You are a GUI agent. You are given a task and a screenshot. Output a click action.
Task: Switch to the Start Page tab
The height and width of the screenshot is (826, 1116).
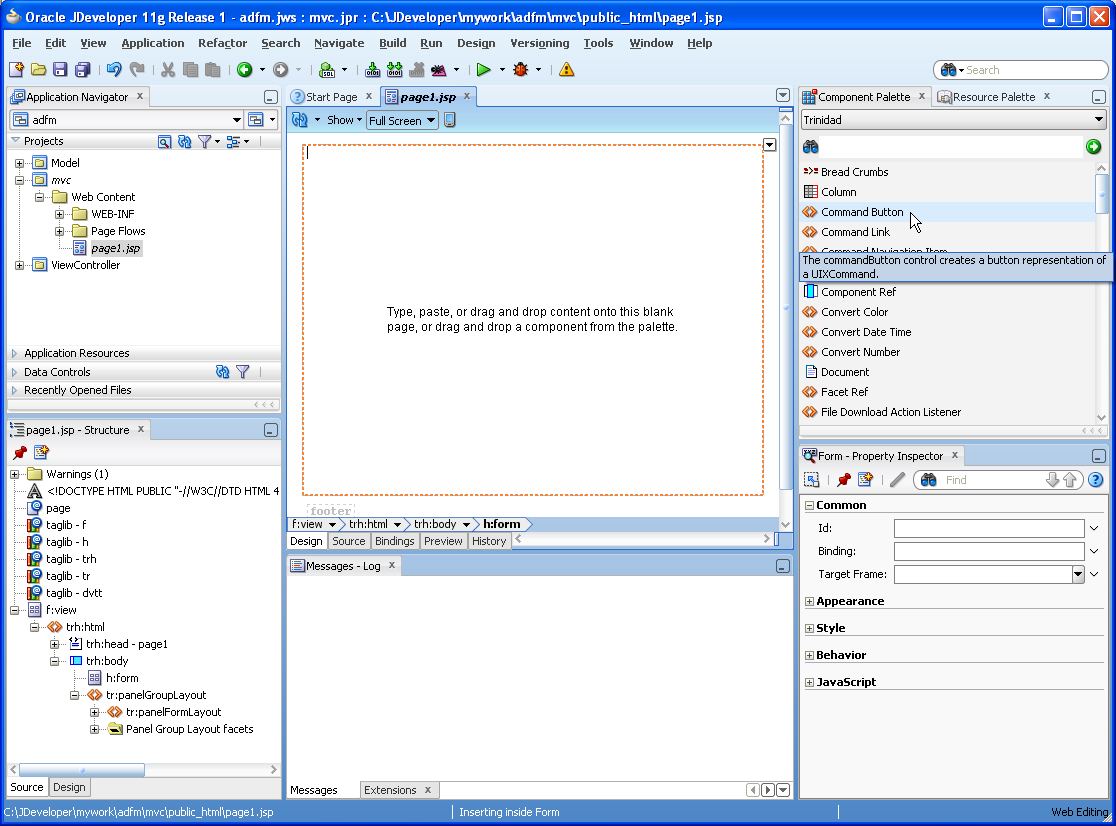332,97
